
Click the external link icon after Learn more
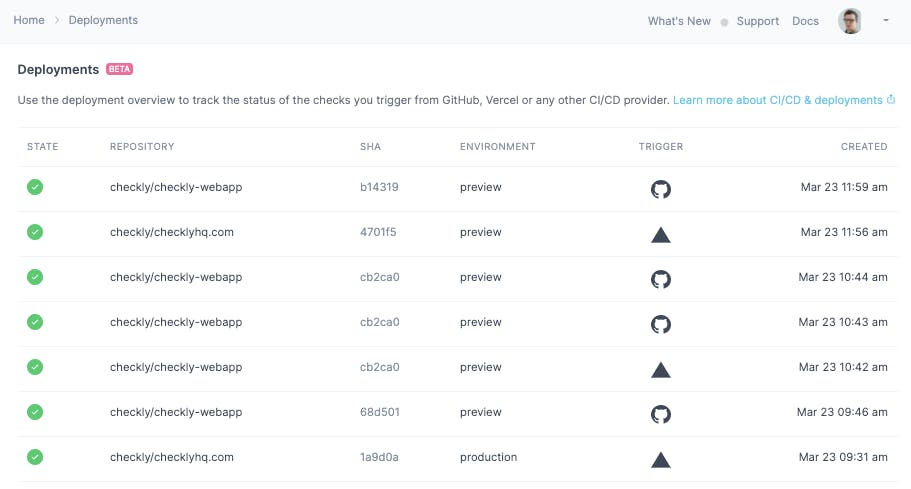click(891, 99)
